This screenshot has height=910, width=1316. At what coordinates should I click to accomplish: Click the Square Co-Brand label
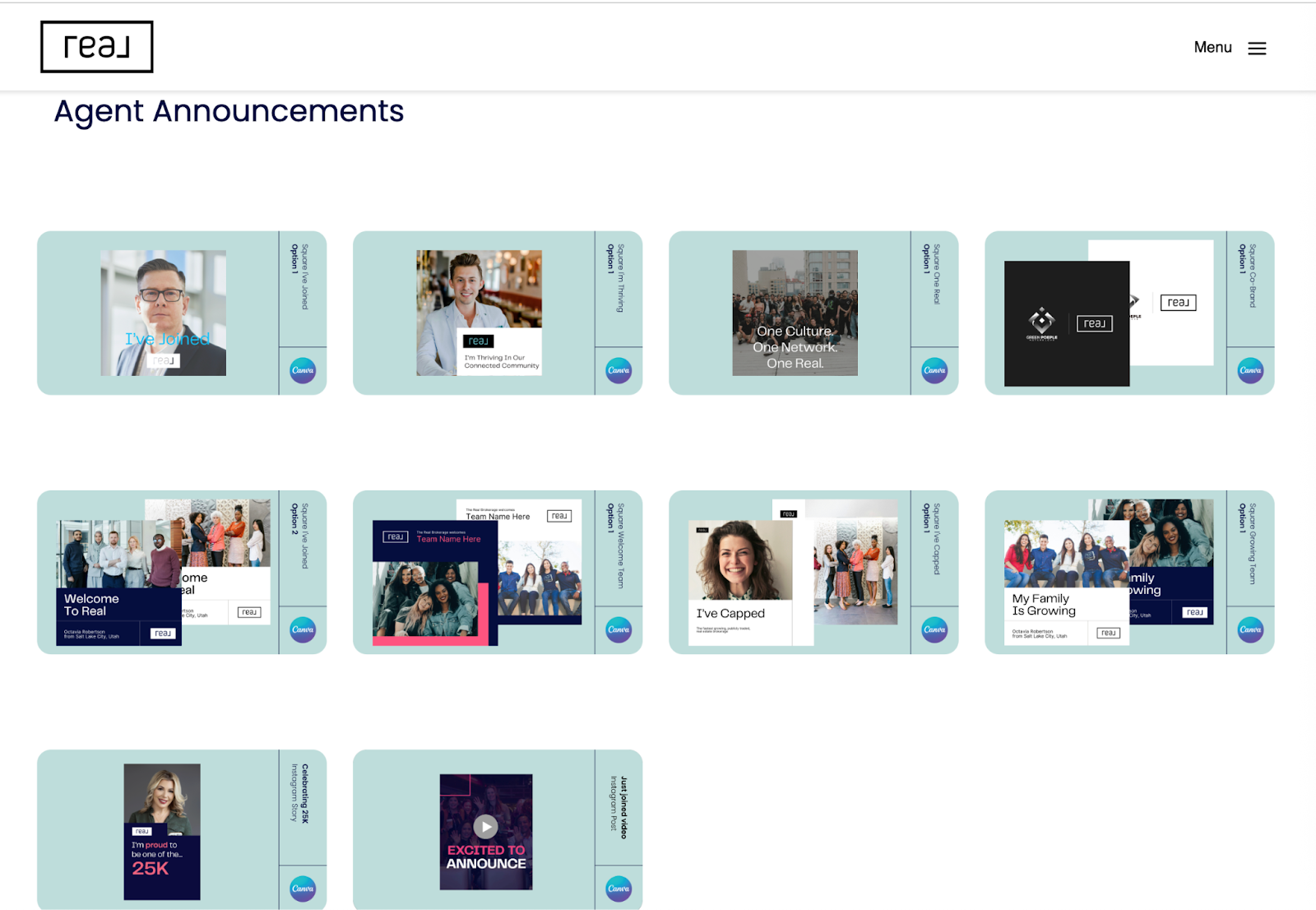pyautogui.click(x=1247, y=276)
